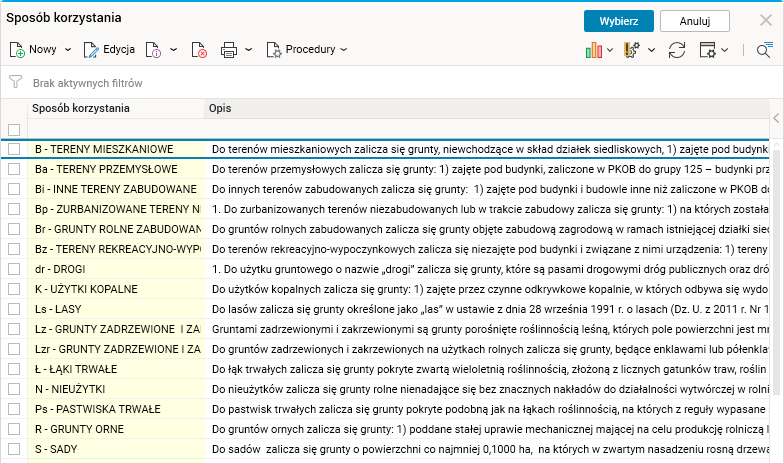784x463 pixels.
Task: Select the Ł - ŁĄKI TRWAŁE row
Action: [385, 369]
